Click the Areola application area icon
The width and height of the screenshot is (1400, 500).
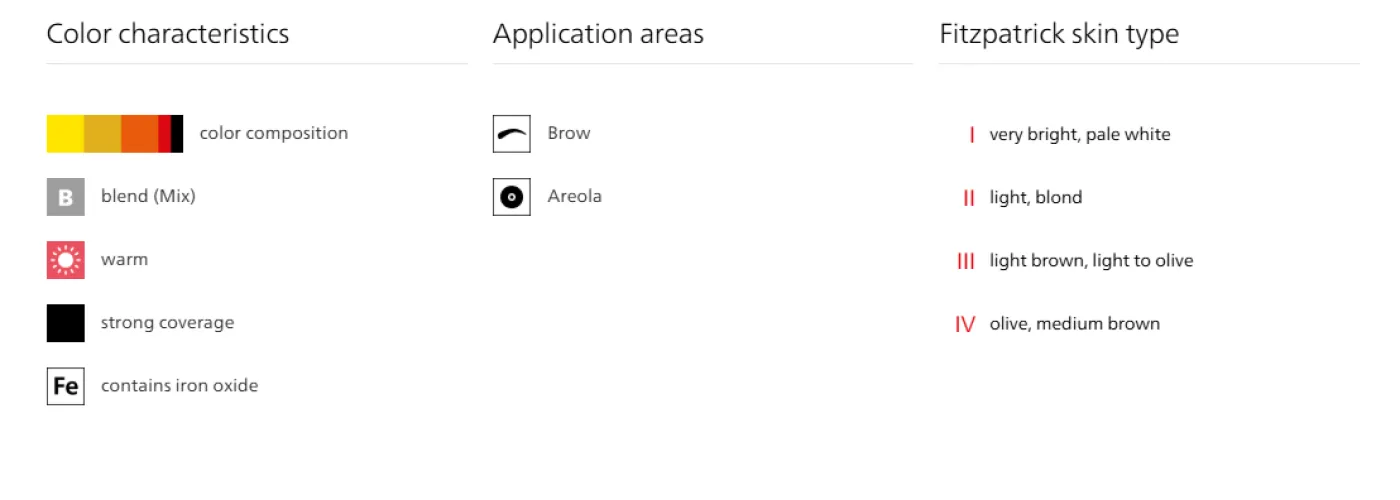(x=511, y=197)
